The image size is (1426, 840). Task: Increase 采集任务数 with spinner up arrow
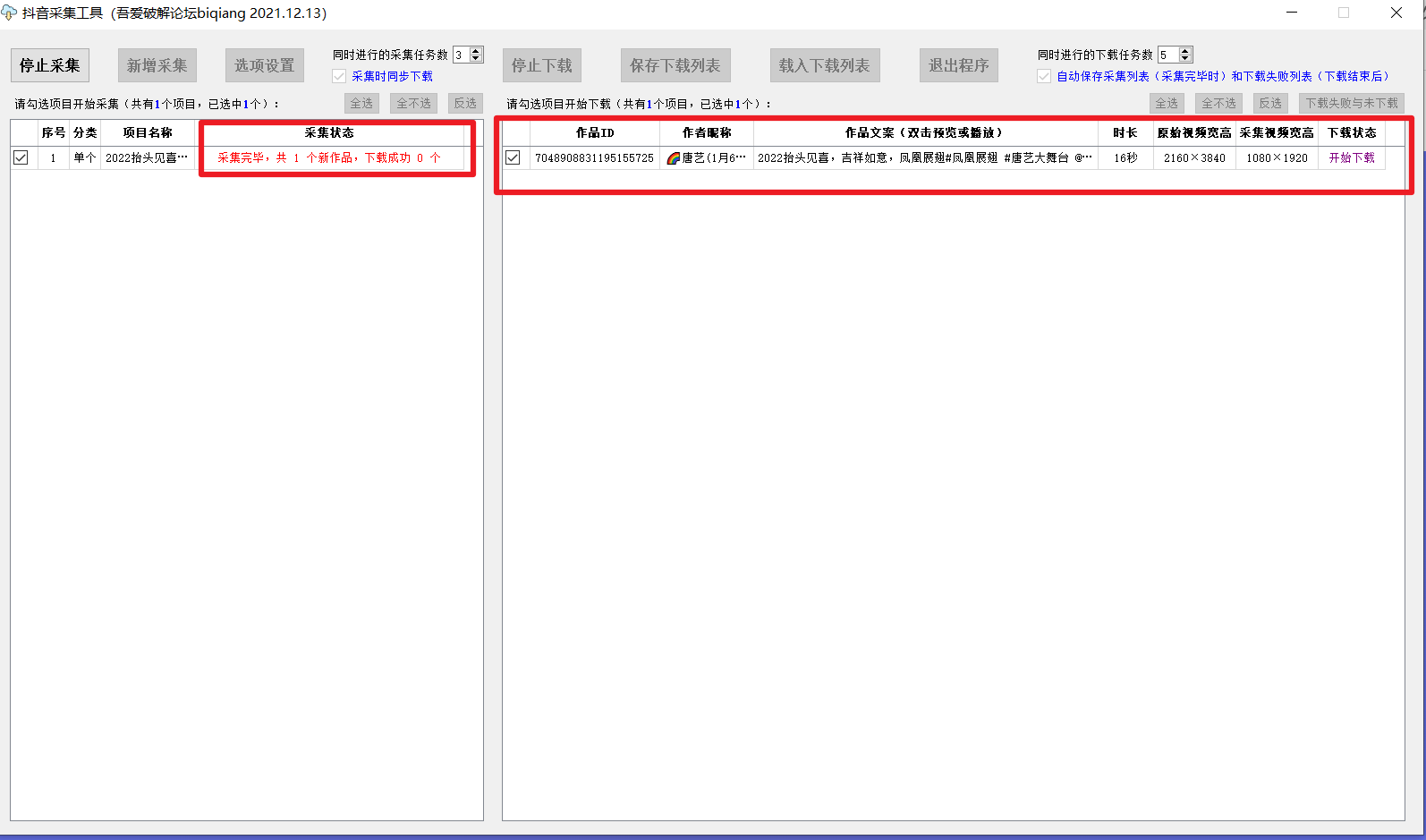click(x=476, y=51)
